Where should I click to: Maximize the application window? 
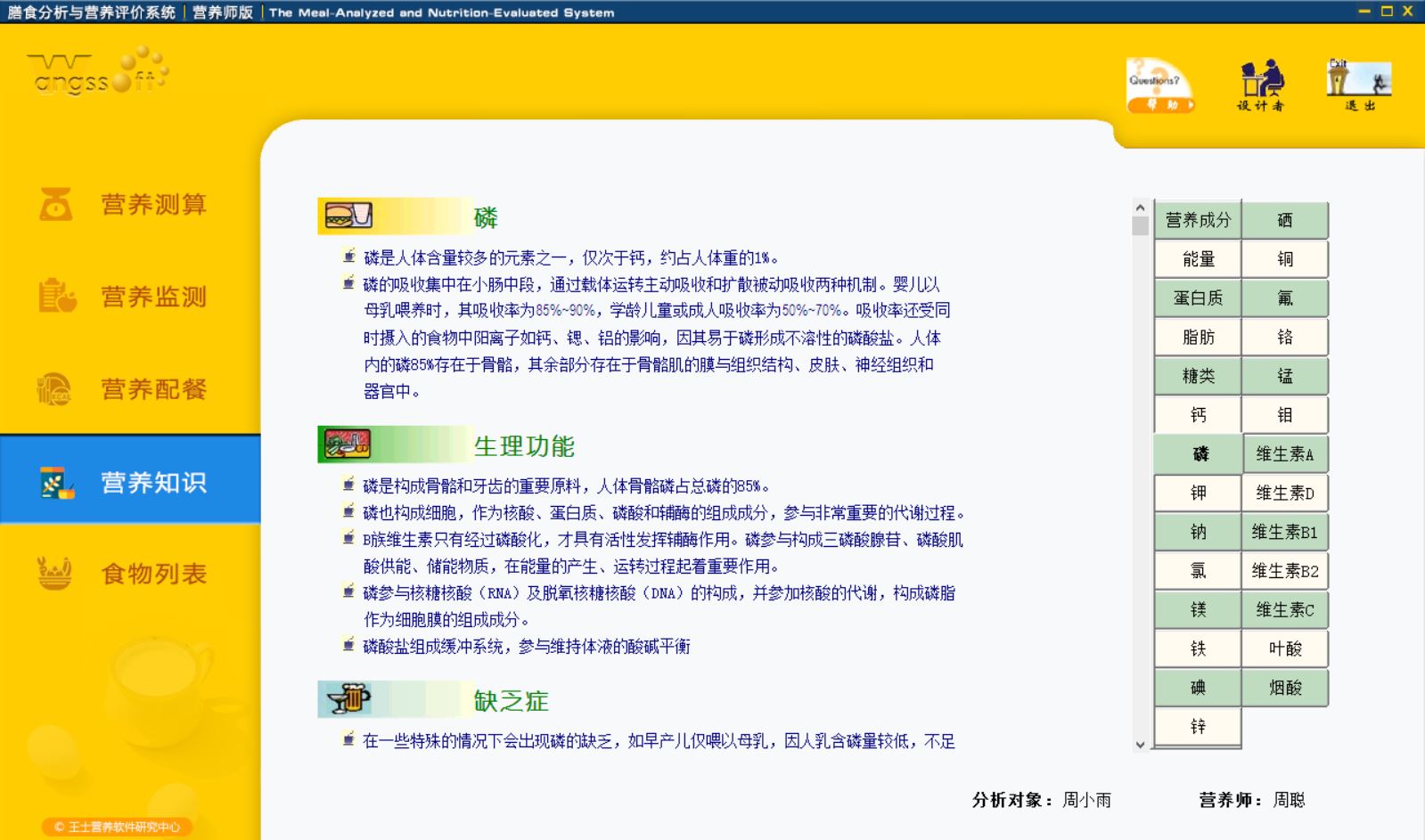pos(1387,11)
